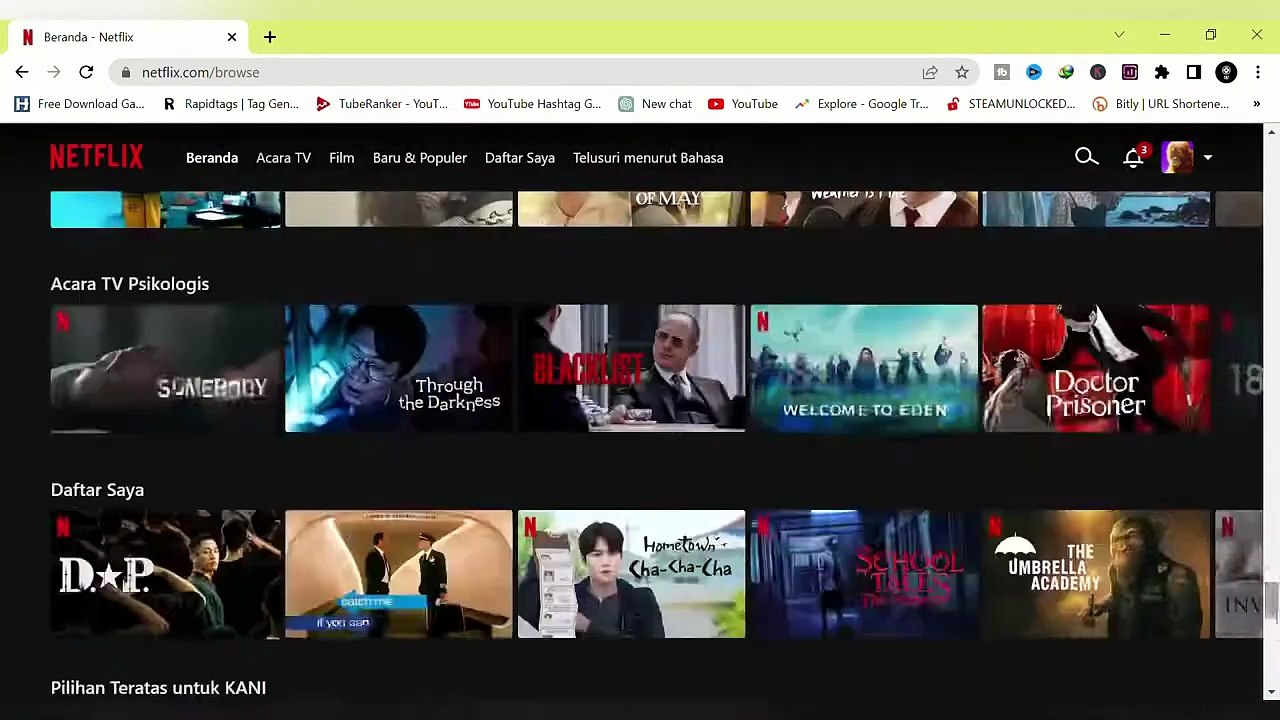This screenshot has height=720, width=1280.
Task: Open the YouTube bookmark
Action: pyautogui.click(x=742, y=104)
